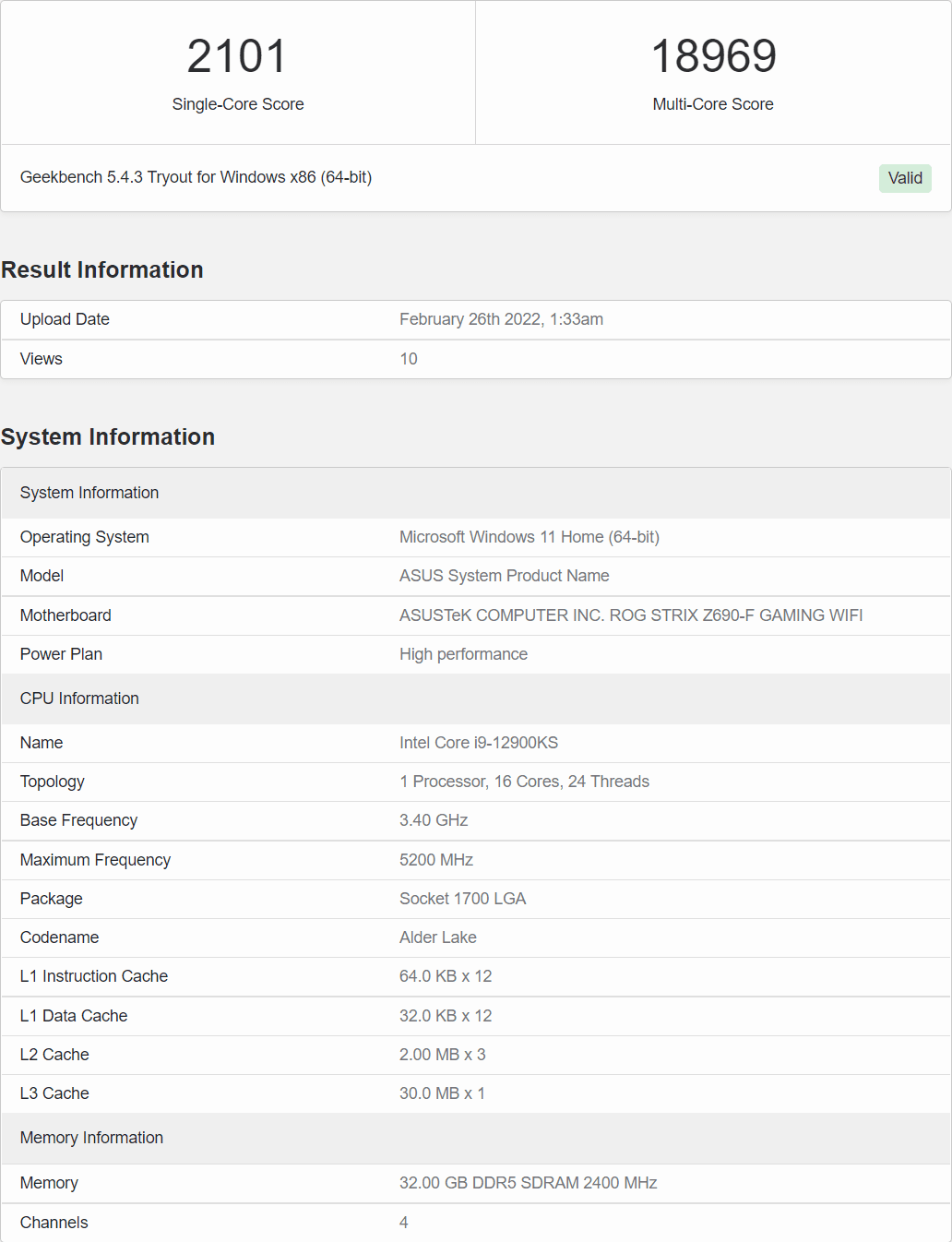Viewport: 952px width, 1242px height.
Task: Select the Multi-Core Score label
Action: [x=712, y=104]
